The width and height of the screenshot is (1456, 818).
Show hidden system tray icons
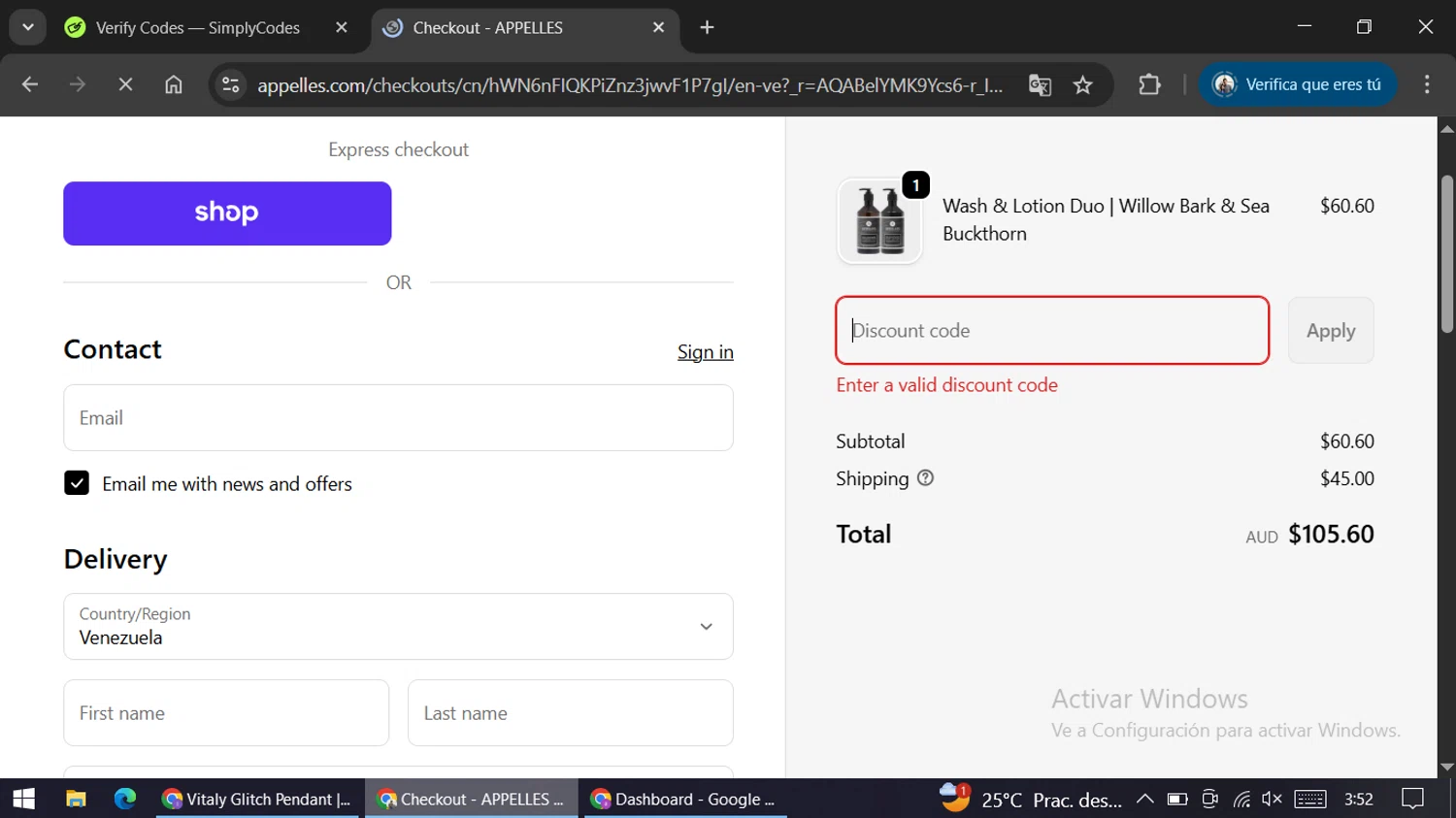(1144, 799)
